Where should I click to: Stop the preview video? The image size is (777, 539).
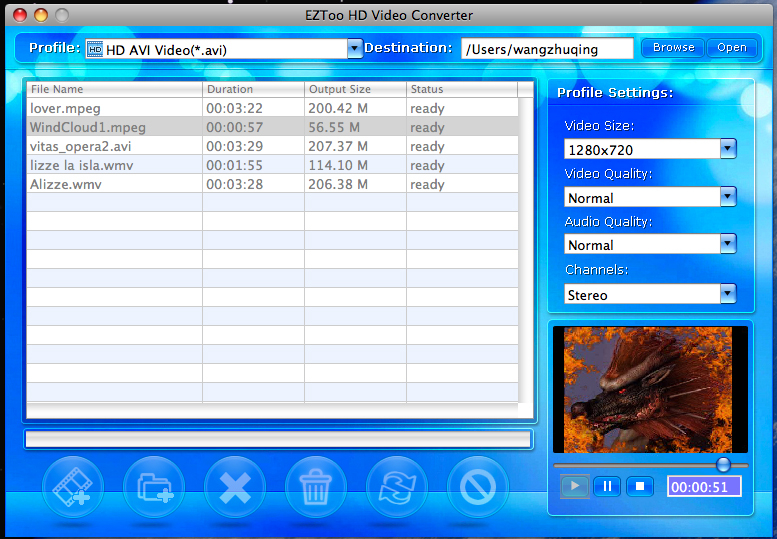(x=640, y=486)
